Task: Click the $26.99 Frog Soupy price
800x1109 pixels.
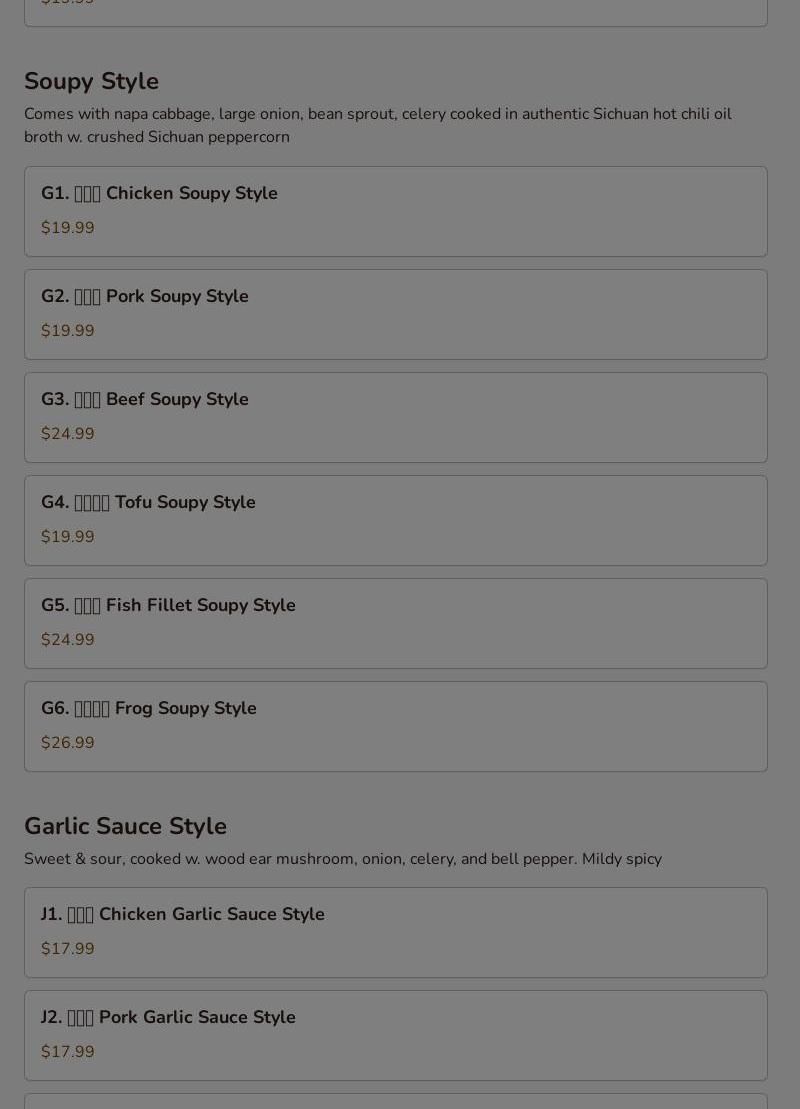Action: pyautogui.click(x=67, y=743)
